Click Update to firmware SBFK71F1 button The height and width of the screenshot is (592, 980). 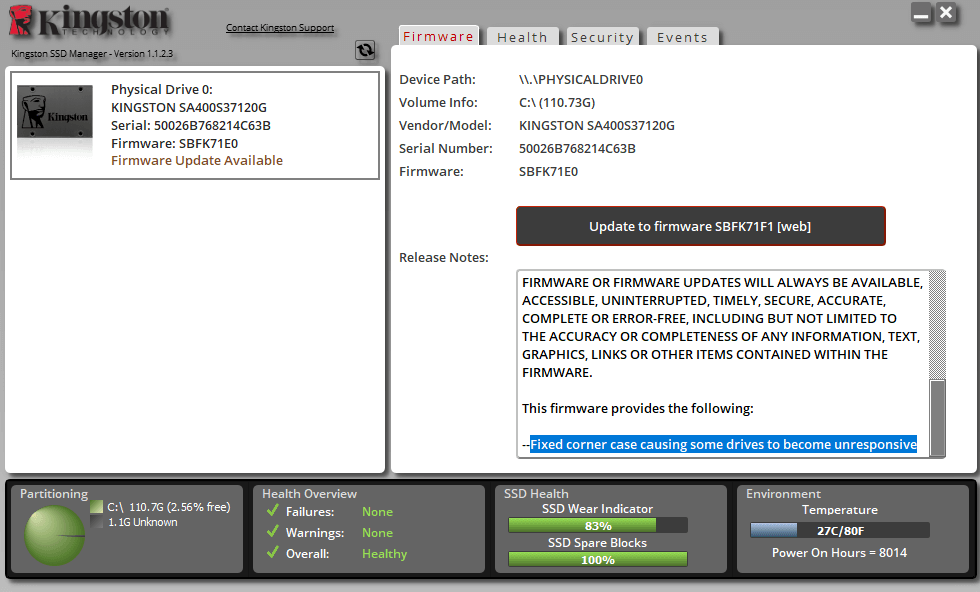point(701,226)
